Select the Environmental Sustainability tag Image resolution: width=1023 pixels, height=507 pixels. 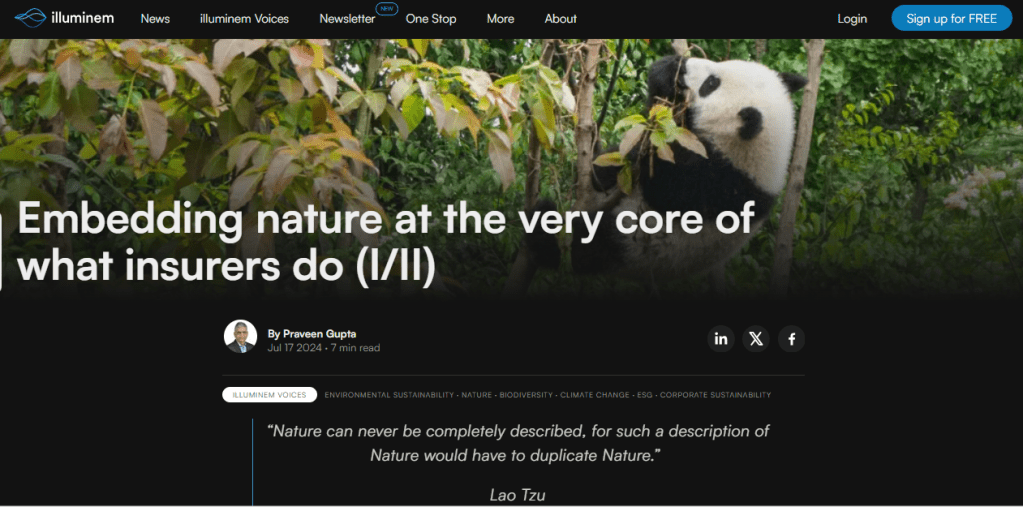click(x=389, y=395)
